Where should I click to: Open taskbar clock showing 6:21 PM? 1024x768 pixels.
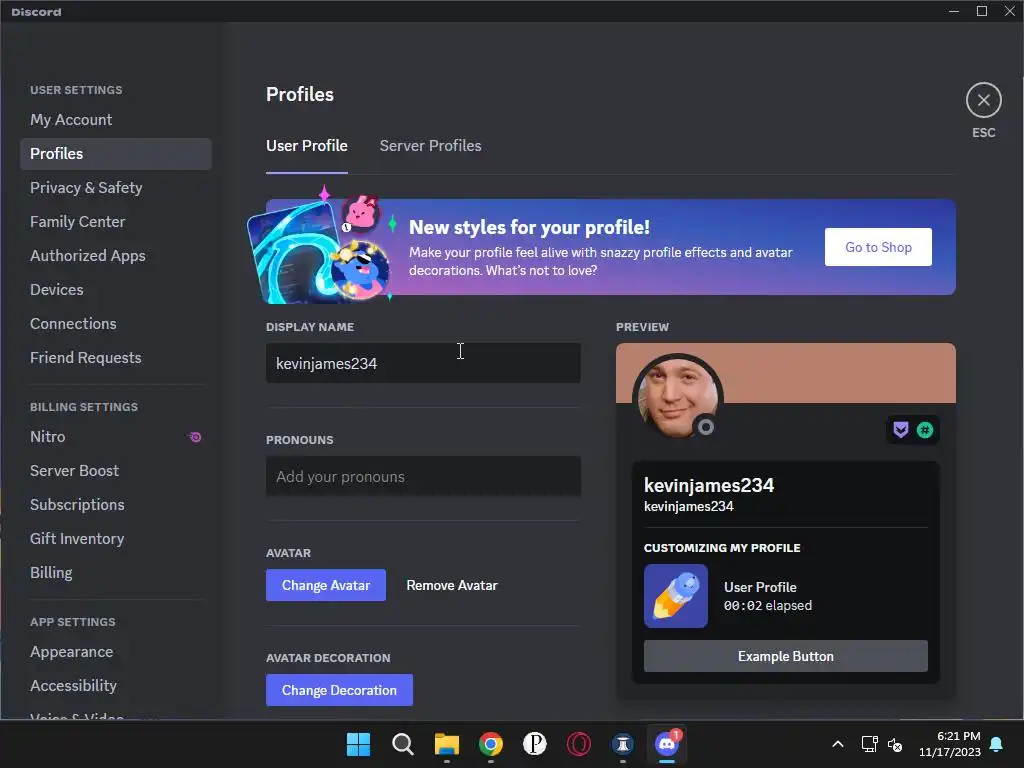tap(950, 744)
